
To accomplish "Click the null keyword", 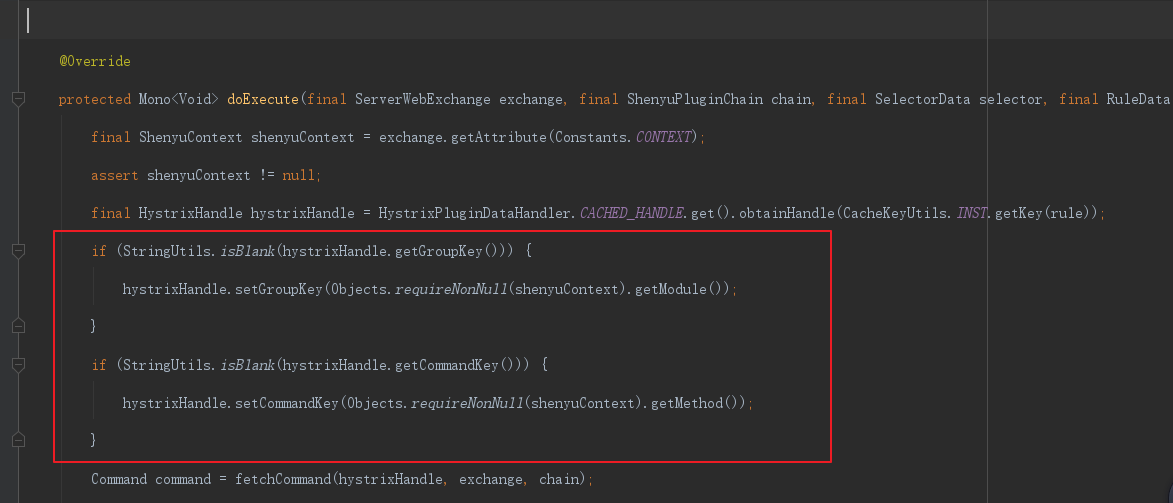I will point(298,175).
